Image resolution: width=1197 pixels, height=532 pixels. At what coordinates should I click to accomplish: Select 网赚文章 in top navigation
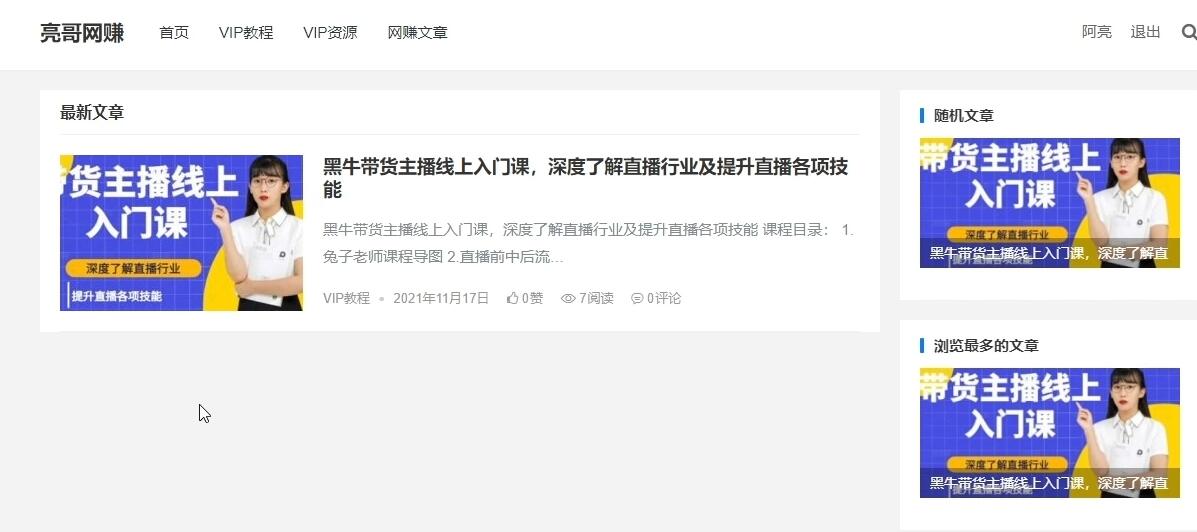click(x=418, y=33)
